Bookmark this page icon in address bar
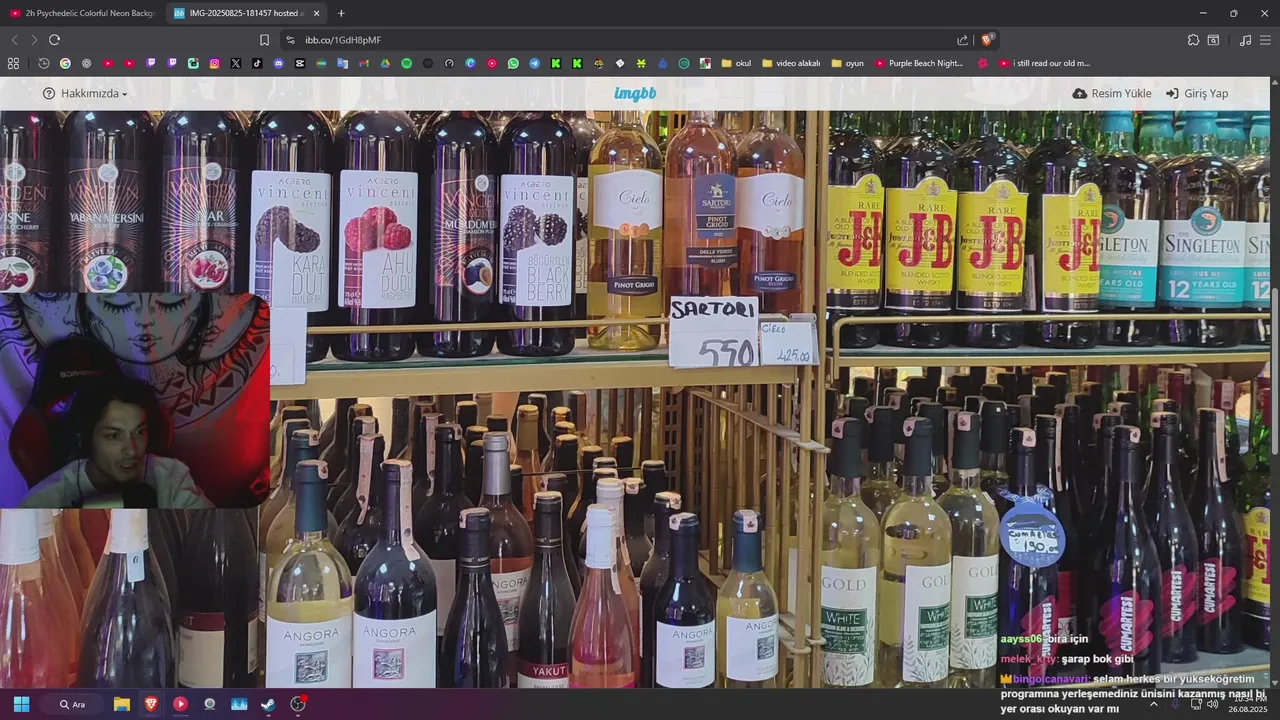Screen dimensions: 1280x720 (264, 40)
